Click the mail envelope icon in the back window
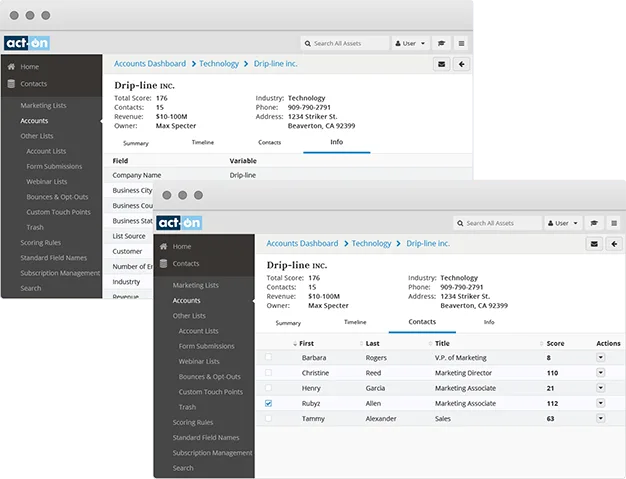 coord(442,64)
